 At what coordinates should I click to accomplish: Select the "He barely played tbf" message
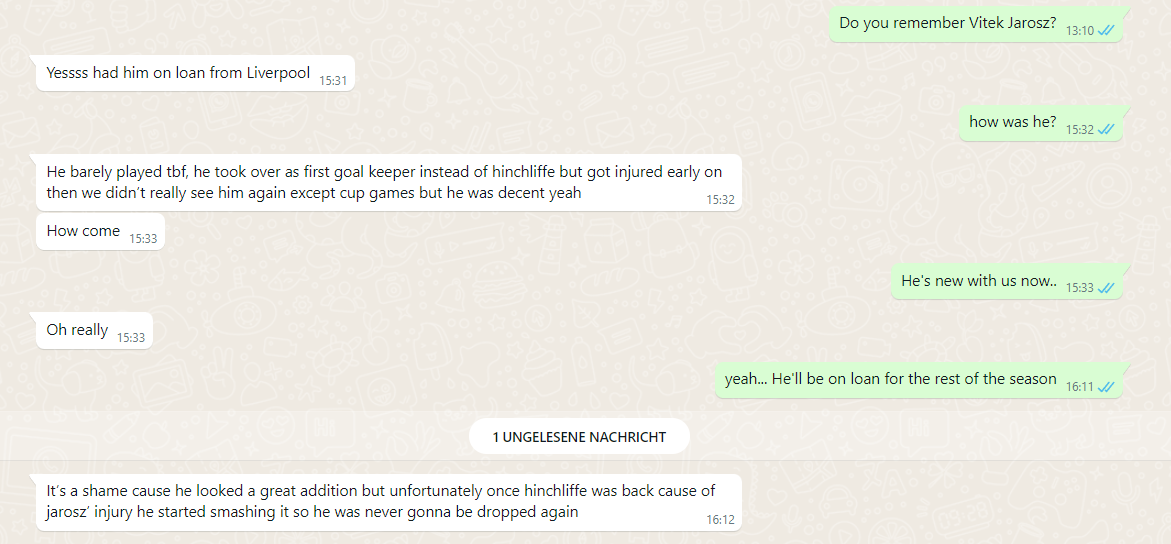pyautogui.click(x=388, y=183)
